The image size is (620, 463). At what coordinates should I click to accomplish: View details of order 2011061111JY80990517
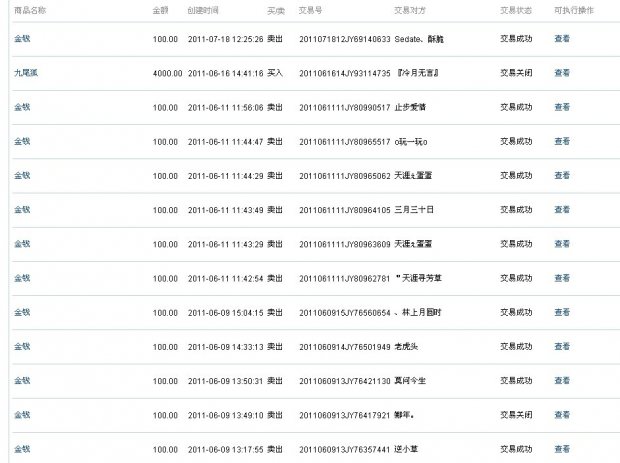pos(562,107)
